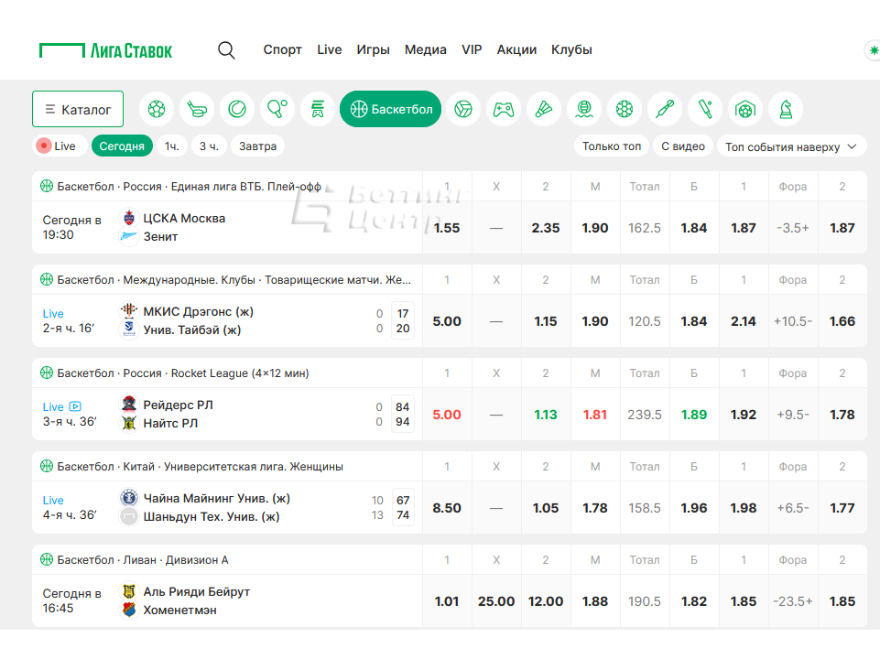
Task: Select the table tennis sport icon
Action: click(x=278, y=109)
